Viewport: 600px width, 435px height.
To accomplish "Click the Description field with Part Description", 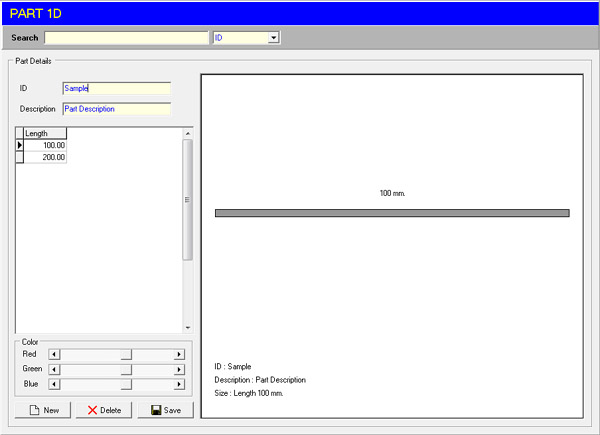I will tap(117, 109).
